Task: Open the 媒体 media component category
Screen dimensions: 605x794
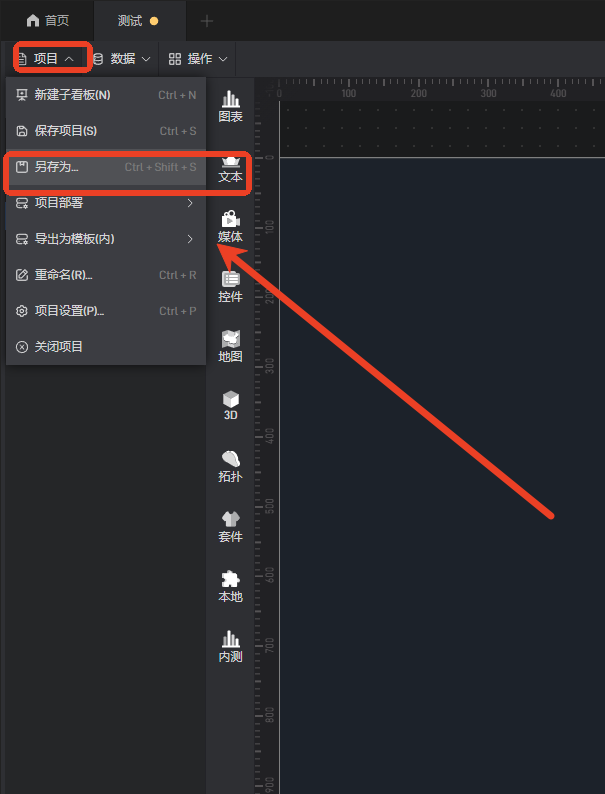Action: point(230,227)
